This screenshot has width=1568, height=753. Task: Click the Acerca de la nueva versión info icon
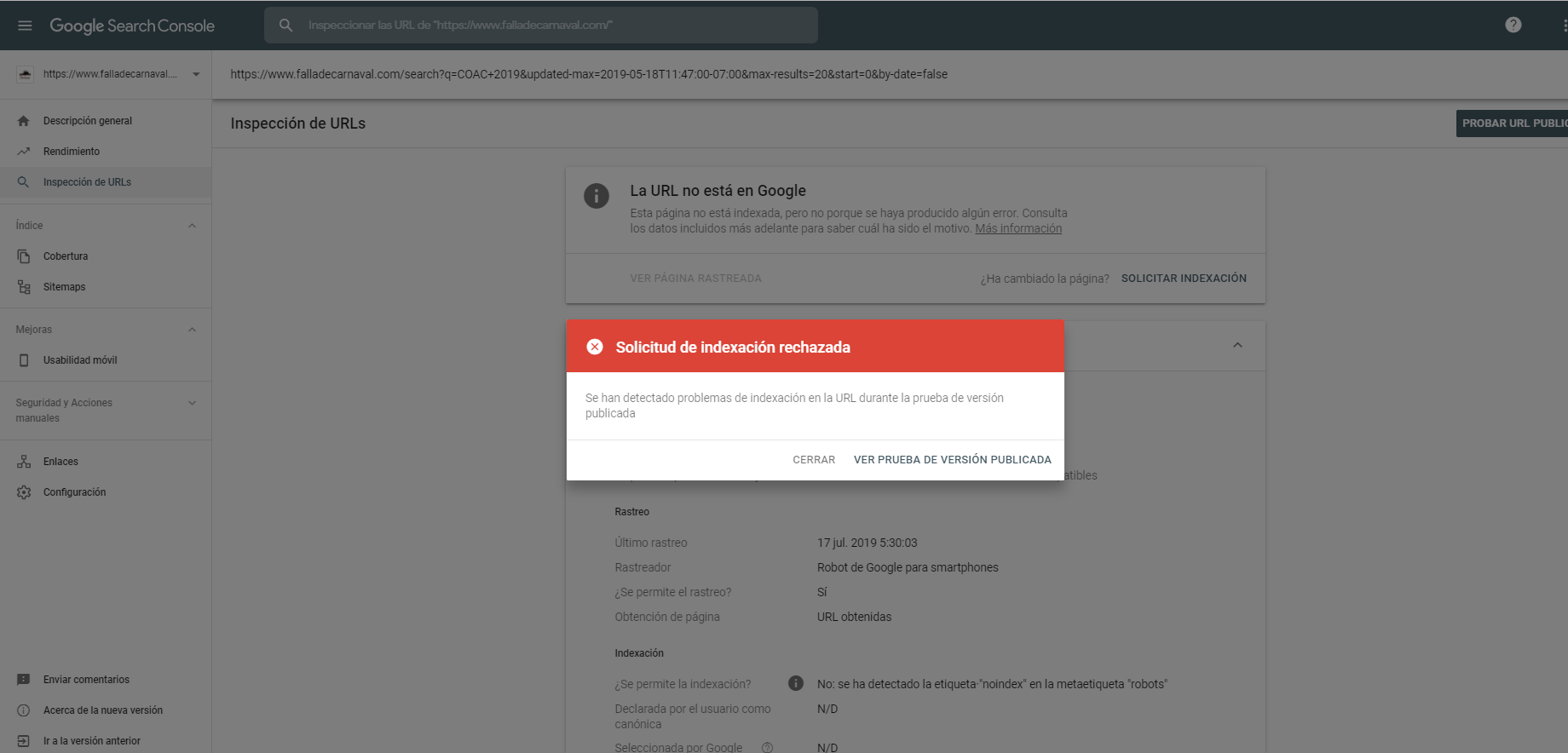click(x=24, y=710)
